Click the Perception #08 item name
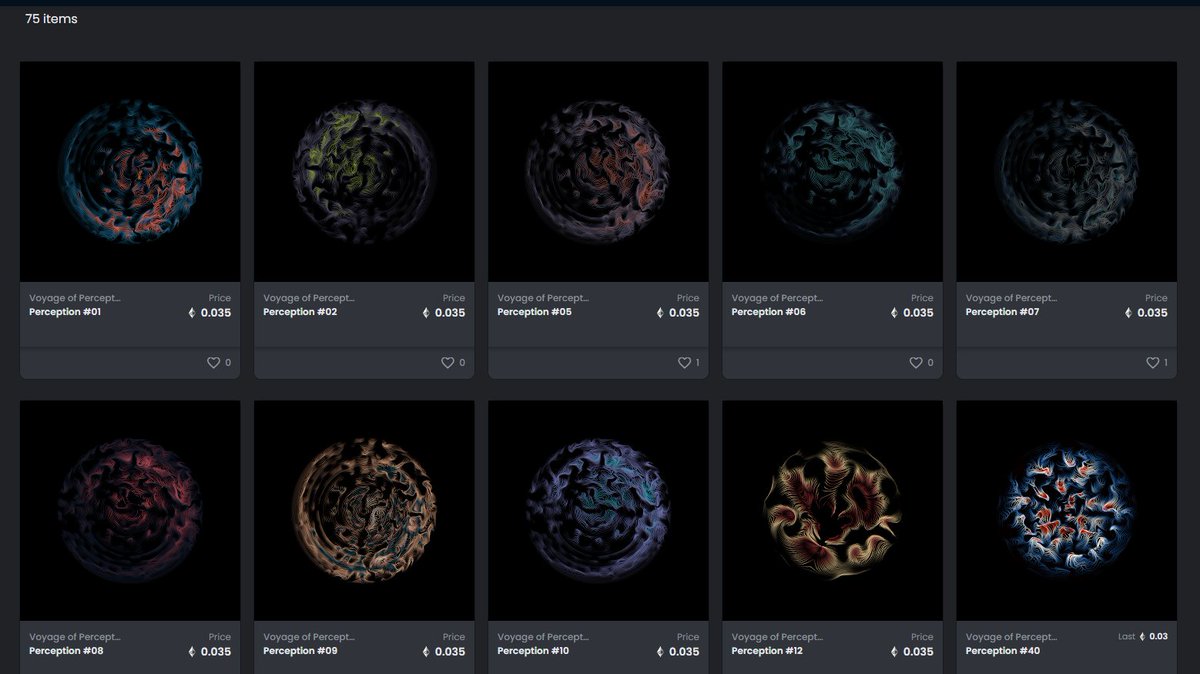The width and height of the screenshot is (1200, 674). click(66, 651)
